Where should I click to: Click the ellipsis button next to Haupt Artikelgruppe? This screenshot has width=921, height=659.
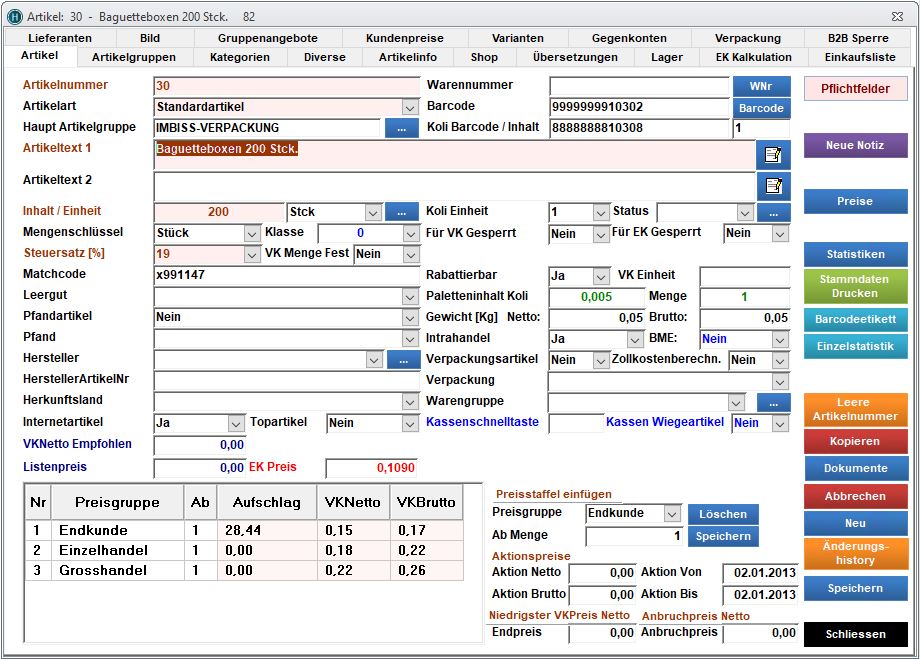pos(402,128)
